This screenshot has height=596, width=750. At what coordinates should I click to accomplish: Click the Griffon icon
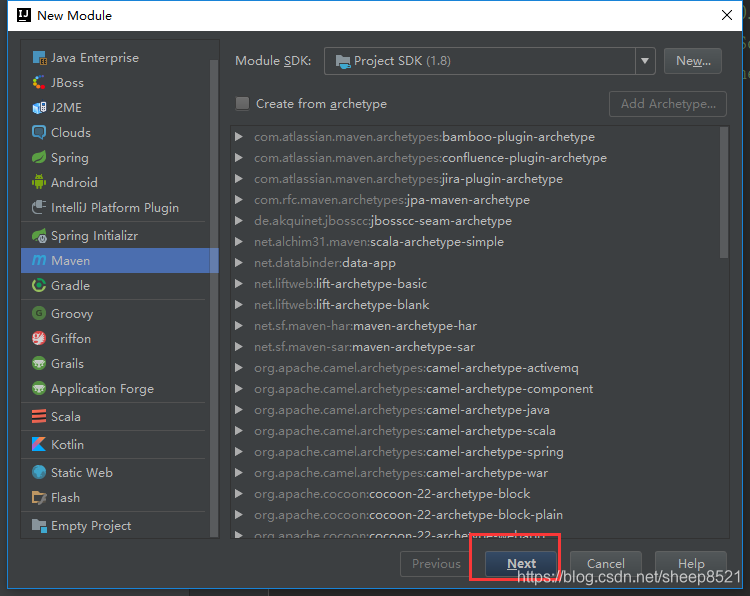(39, 338)
